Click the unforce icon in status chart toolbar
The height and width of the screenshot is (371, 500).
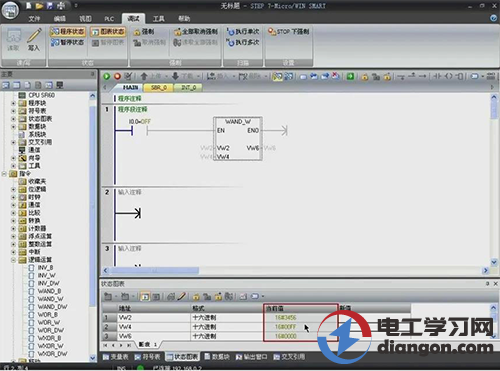(x=207, y=296)
